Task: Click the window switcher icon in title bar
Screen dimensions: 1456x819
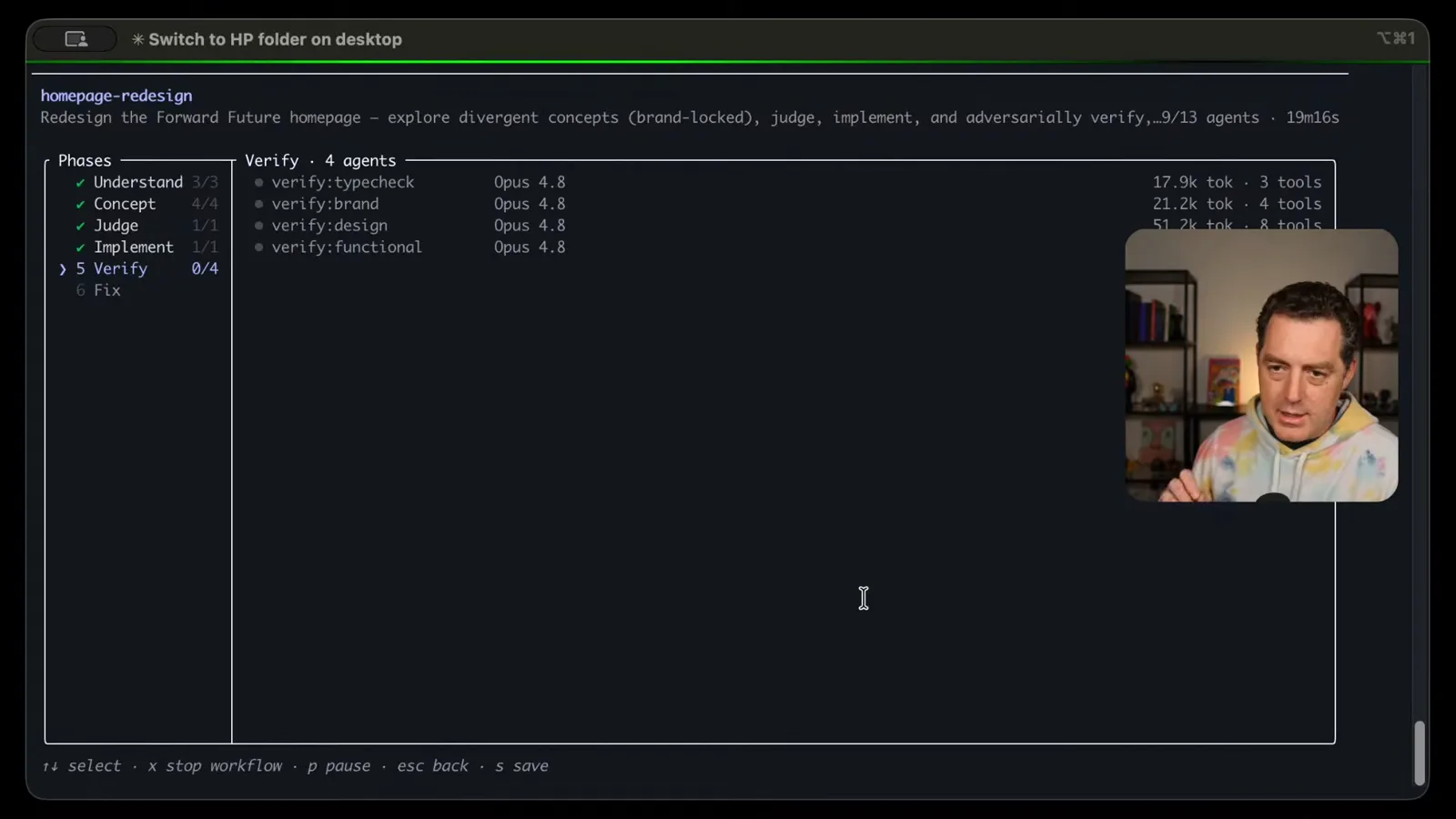Action: tap(76, 39)
